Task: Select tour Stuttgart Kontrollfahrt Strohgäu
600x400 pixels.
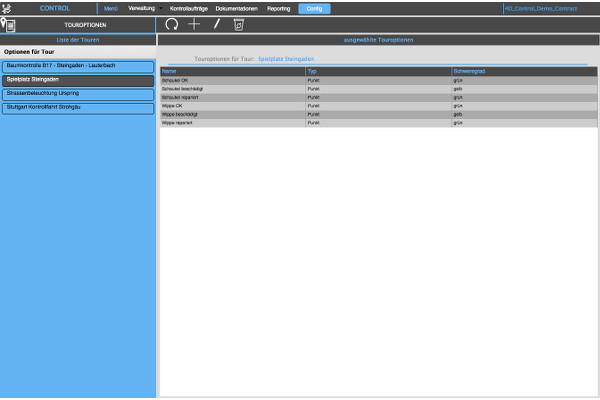Action: pos(78,106)
